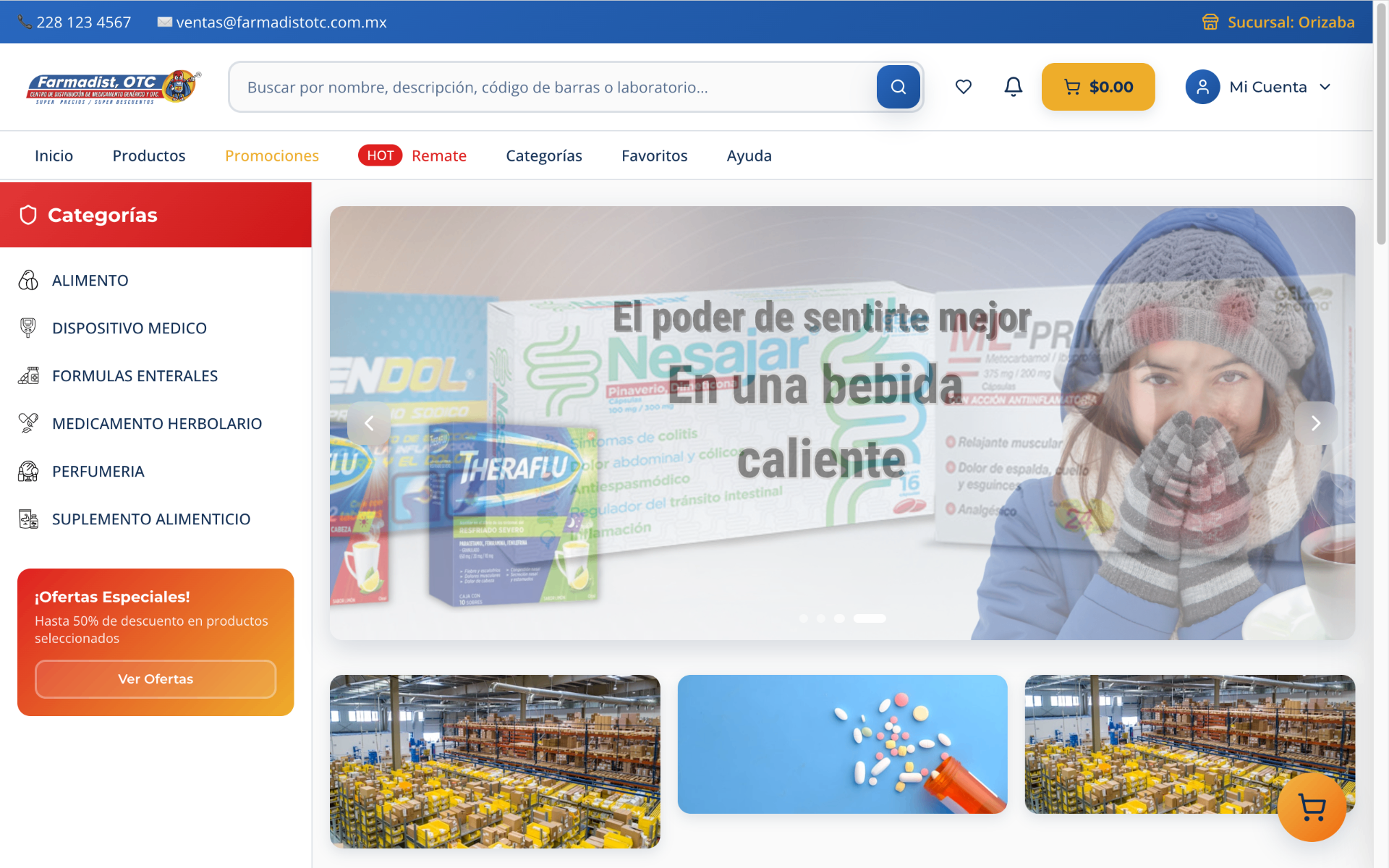Click the user avatar icon

coord(1202,87)
